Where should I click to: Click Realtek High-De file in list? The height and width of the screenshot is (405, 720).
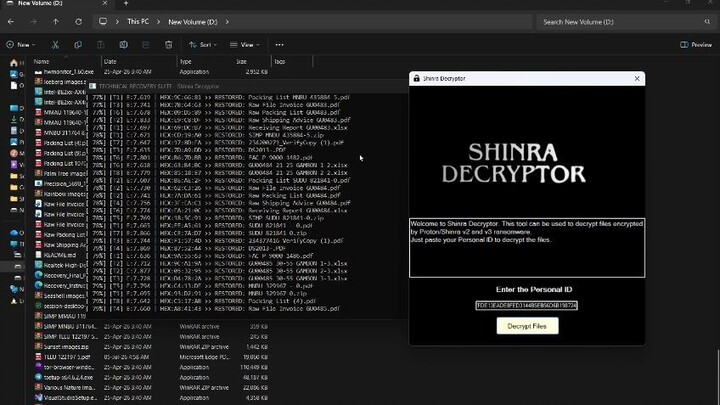[60, 265]
